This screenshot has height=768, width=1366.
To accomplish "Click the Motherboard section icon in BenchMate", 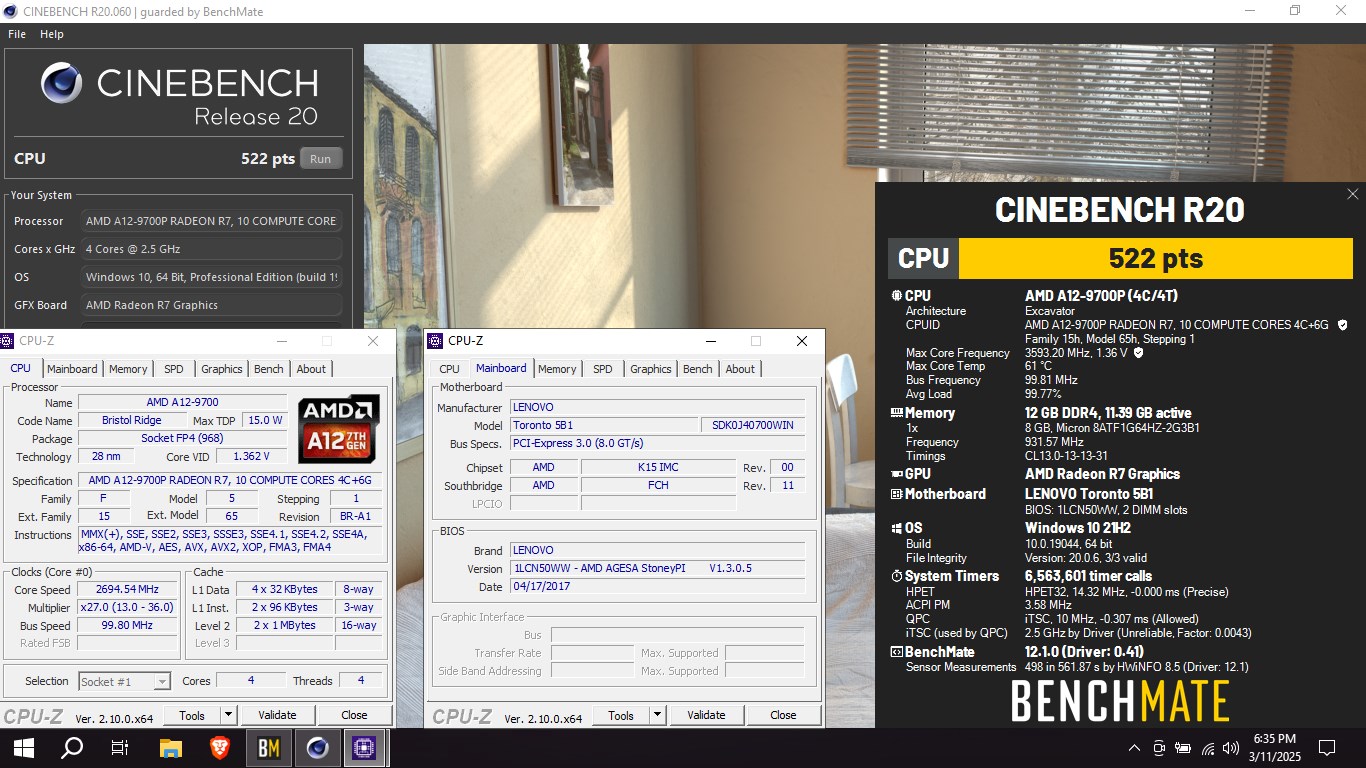I will pos(896,494).
